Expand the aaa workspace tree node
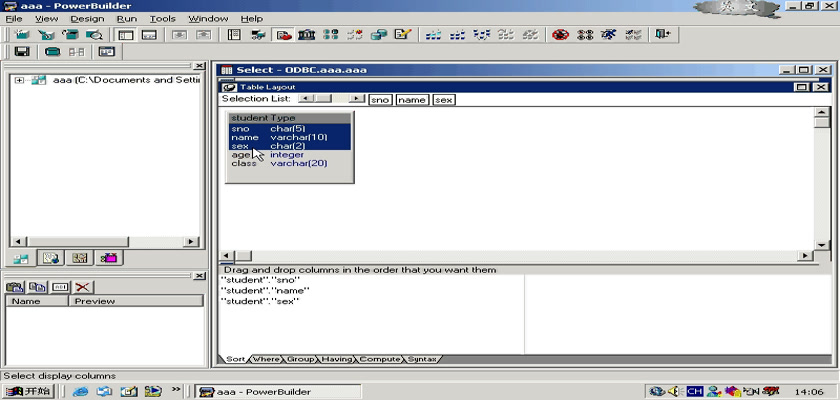This screenshot has height=400, width=840. point(19,80)
